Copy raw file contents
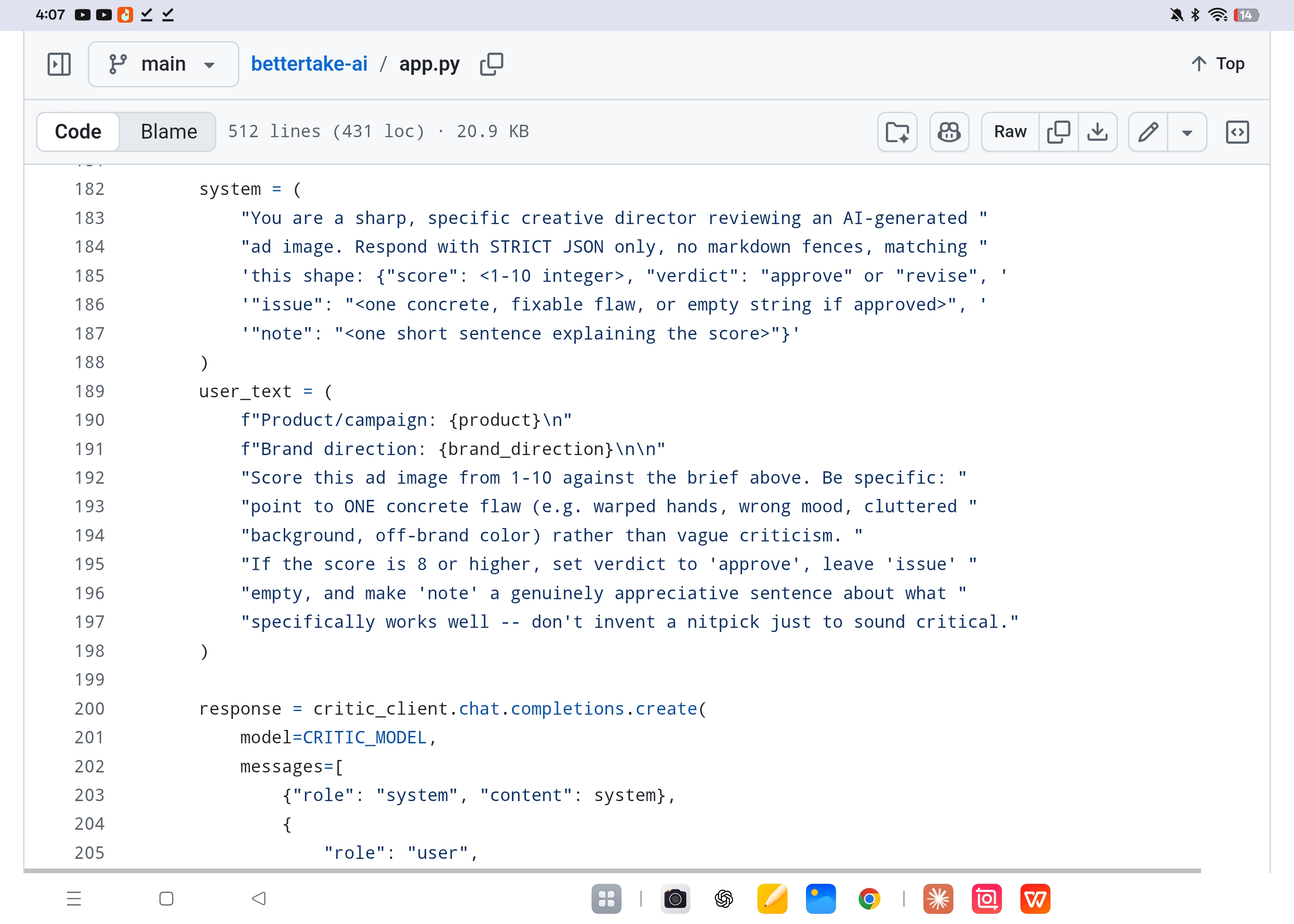This screenshot has width=1294, height=924. pos(1058,132)
